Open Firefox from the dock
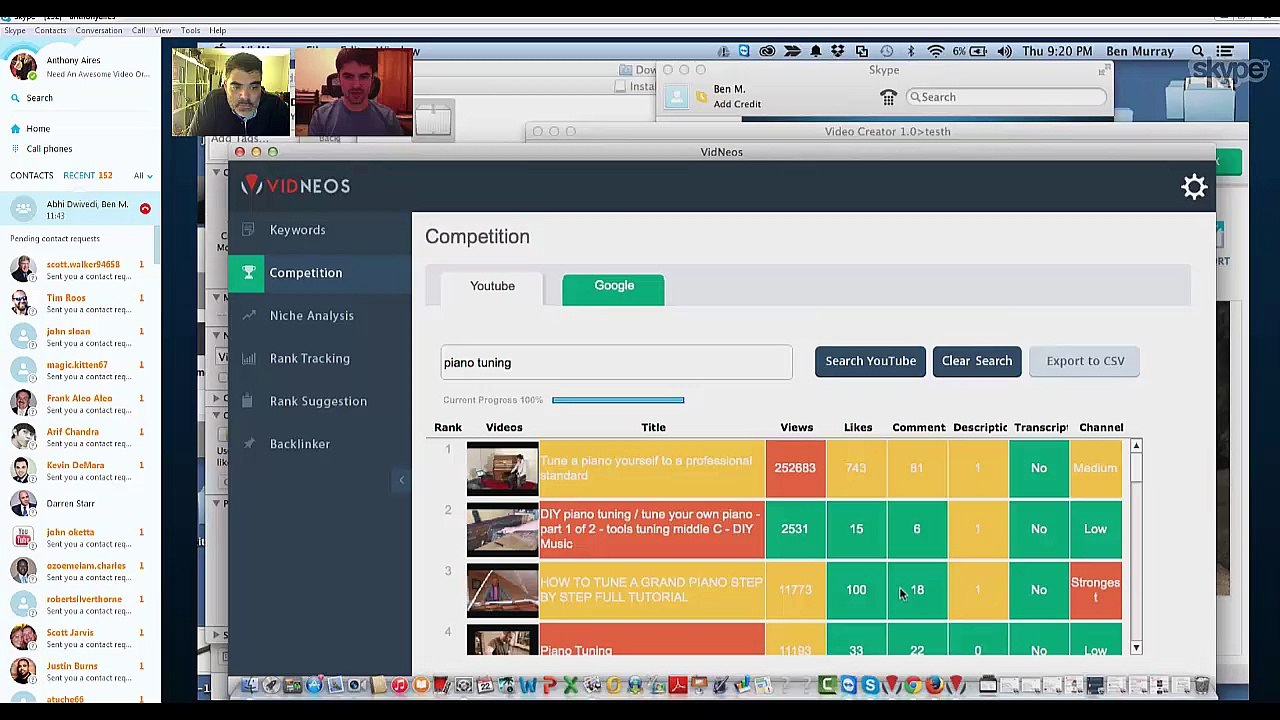The height and width of the screenshot is (720, 1280). (x=935, y=685)
